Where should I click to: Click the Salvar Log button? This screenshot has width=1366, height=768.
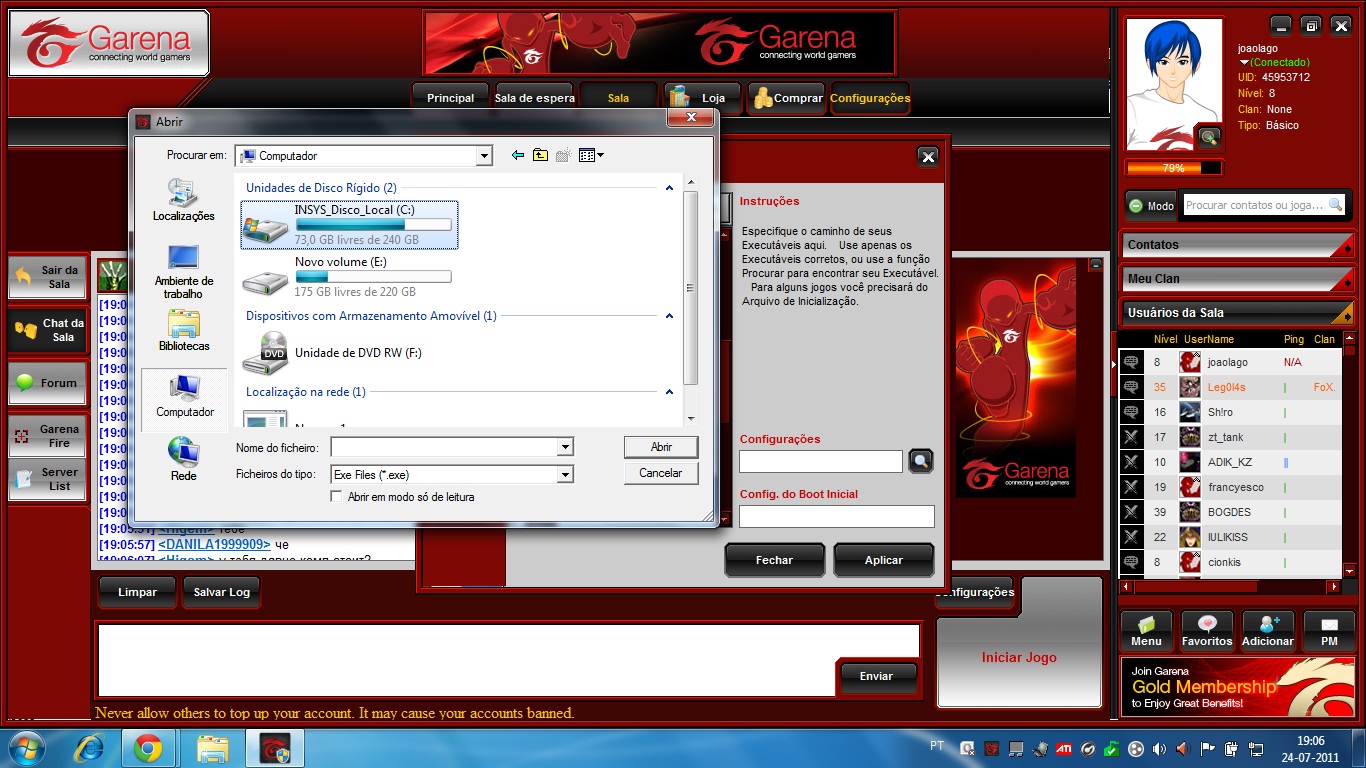222,592
